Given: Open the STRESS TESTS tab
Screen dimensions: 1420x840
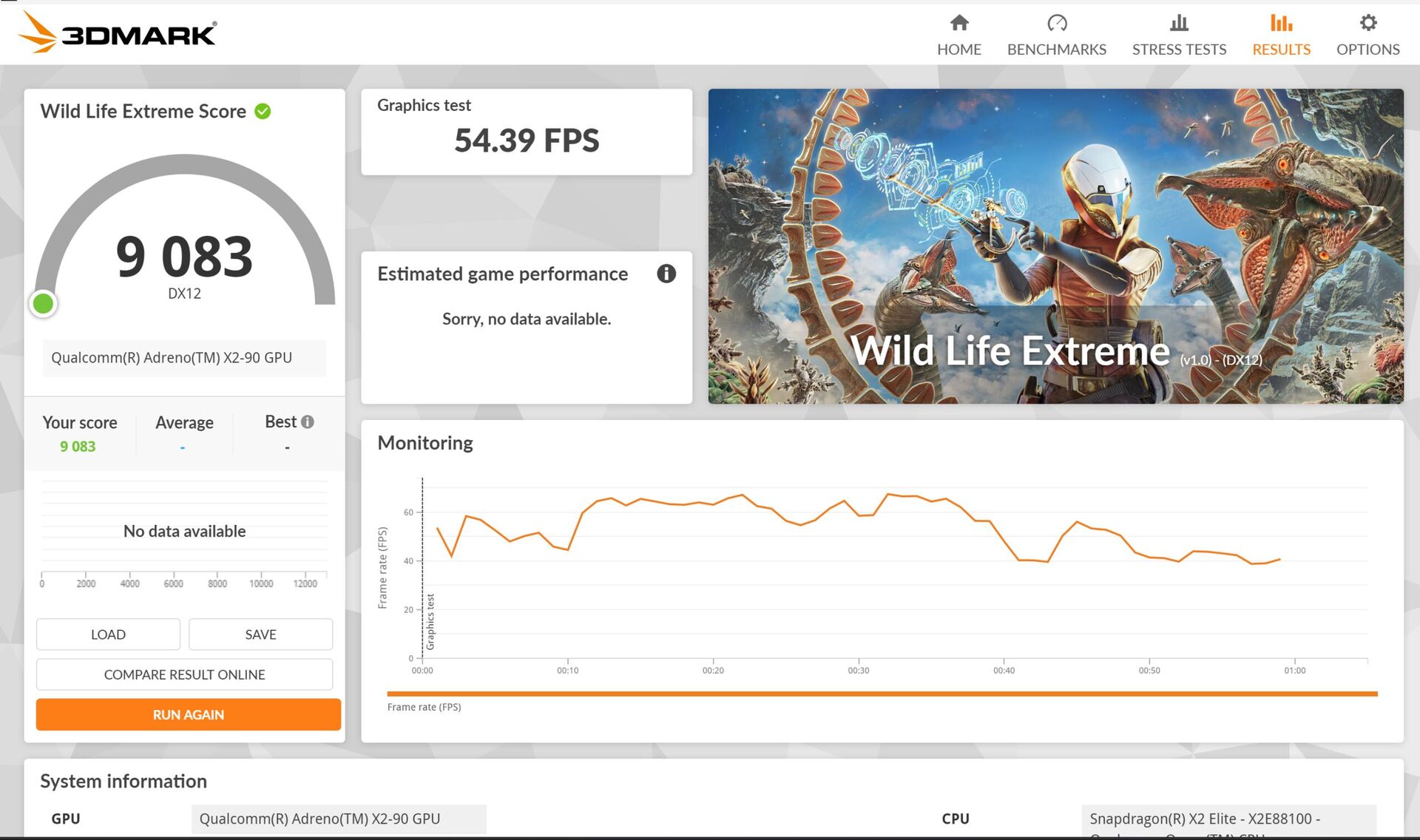Looking at the screenshot, I should (1179, 49).
